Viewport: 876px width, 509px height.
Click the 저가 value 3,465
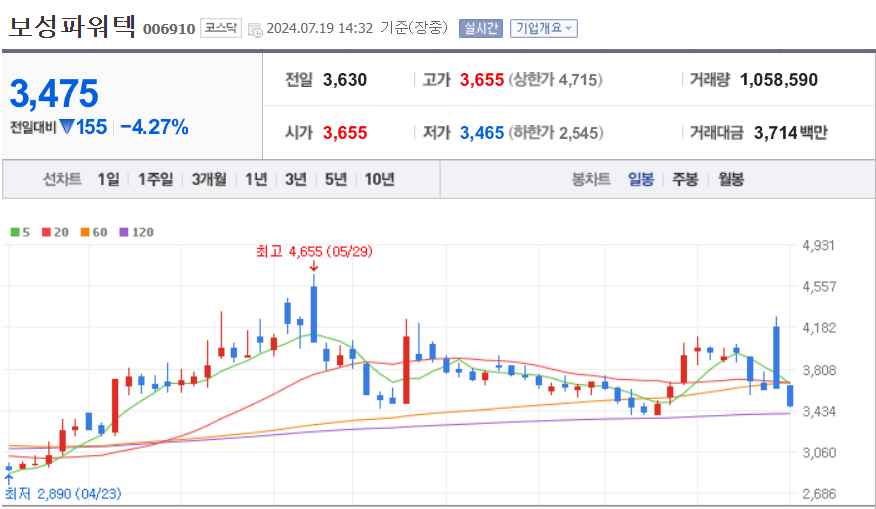(x=482, y=133)
